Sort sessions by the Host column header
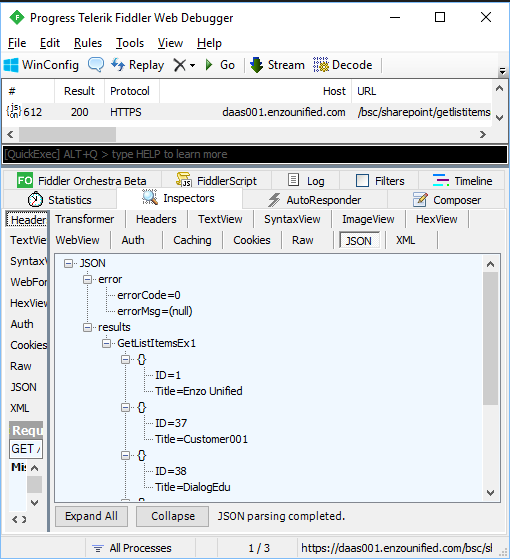This screenshot has width=510, height=559. (x=256, y=91)
